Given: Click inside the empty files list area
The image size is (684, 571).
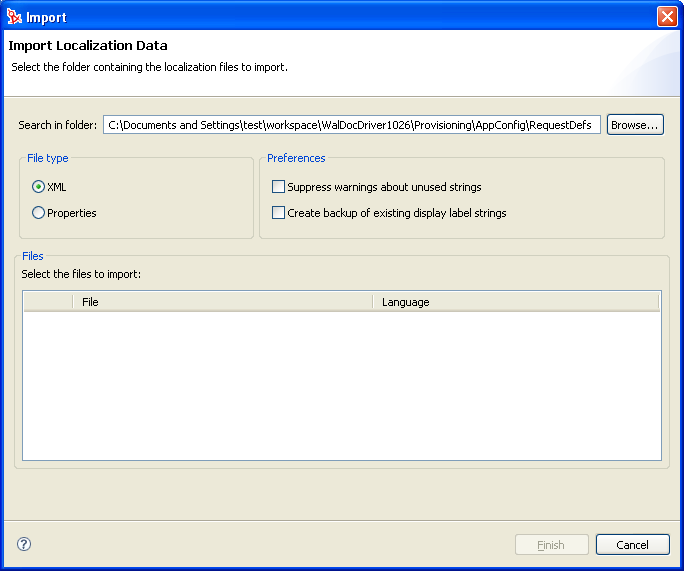Looking at the screenshot, I should (341, 385).
